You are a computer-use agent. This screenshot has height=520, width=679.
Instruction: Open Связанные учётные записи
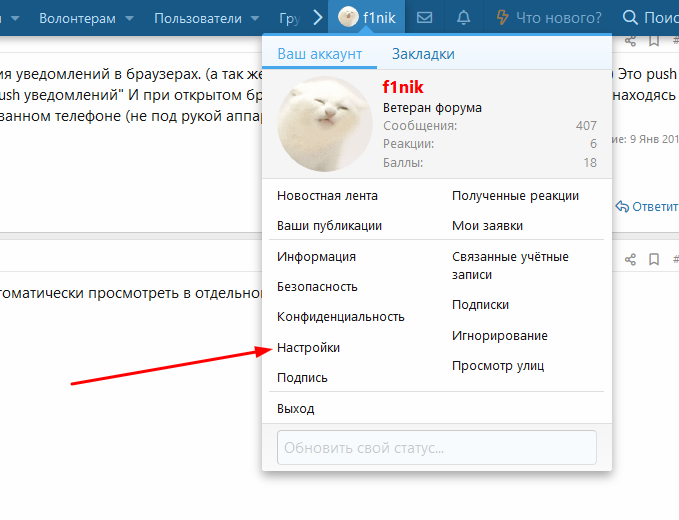pyautogui.click(x=510, y=265)
